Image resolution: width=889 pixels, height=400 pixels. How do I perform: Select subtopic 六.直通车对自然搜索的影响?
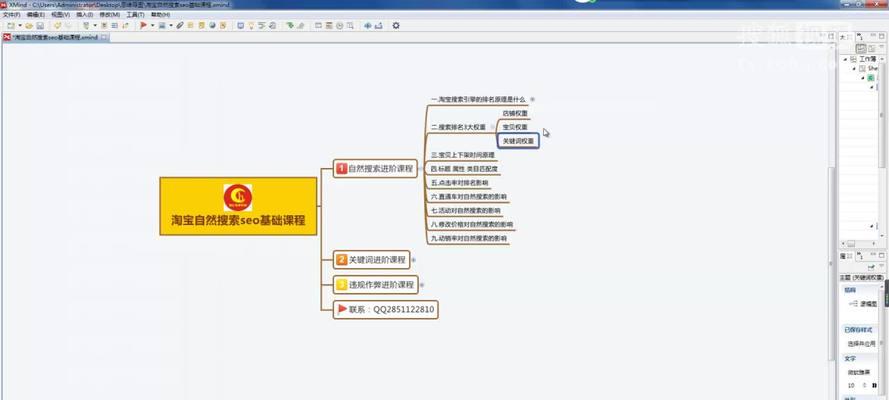coord(469,197)
